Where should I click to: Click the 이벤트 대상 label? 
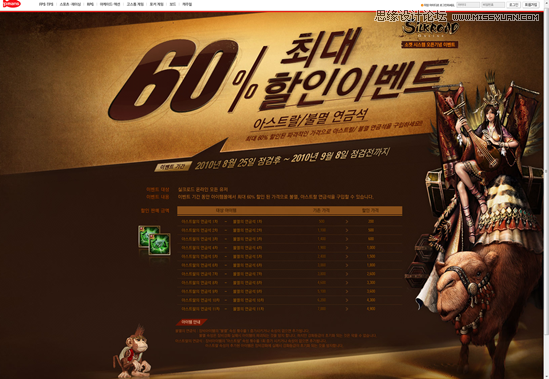tap(158, 190)
